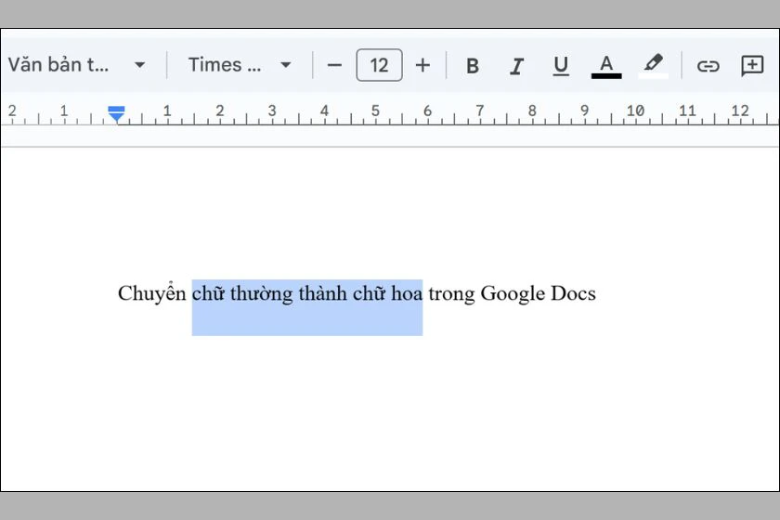Screen dimensions: 780x520
Task: Click the word Chuyển in the document
Action: pyautogui.click(x=152, y=293)
